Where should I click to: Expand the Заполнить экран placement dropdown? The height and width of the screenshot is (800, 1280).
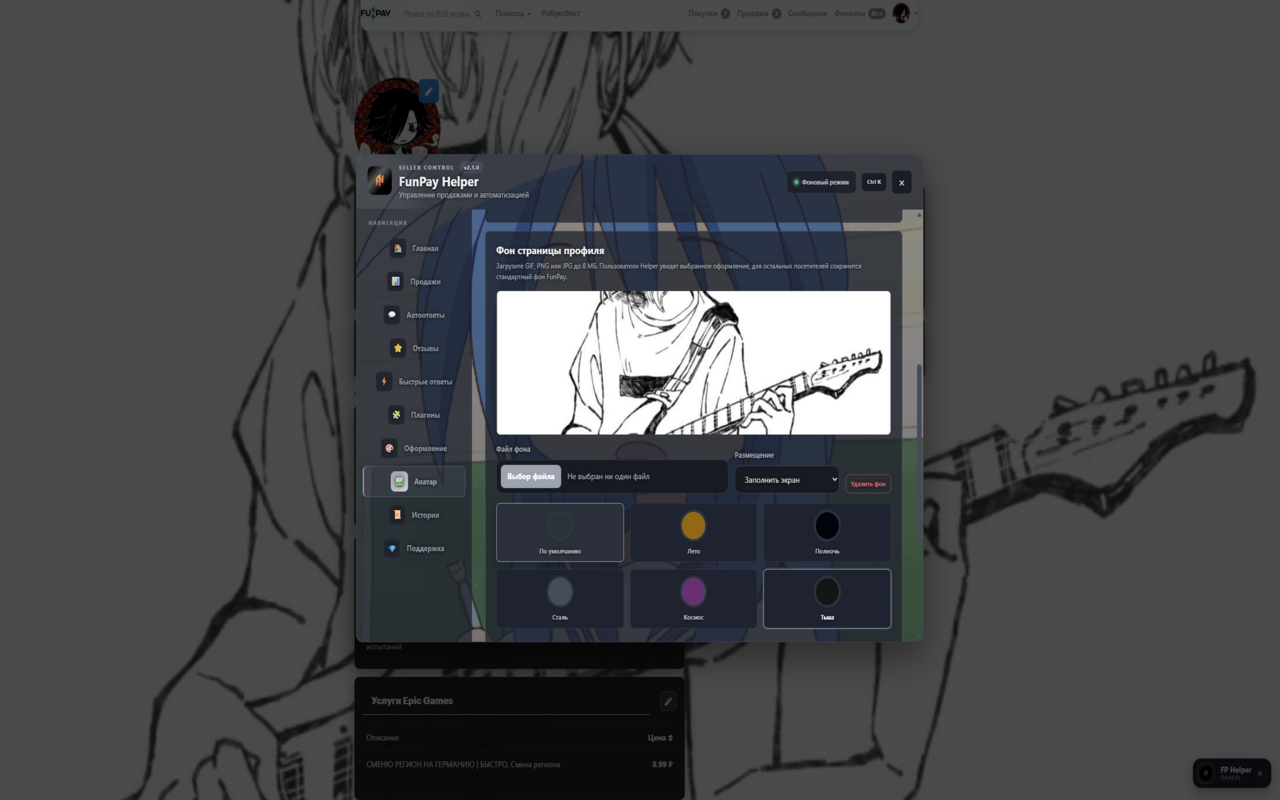(x=787, y=480)
